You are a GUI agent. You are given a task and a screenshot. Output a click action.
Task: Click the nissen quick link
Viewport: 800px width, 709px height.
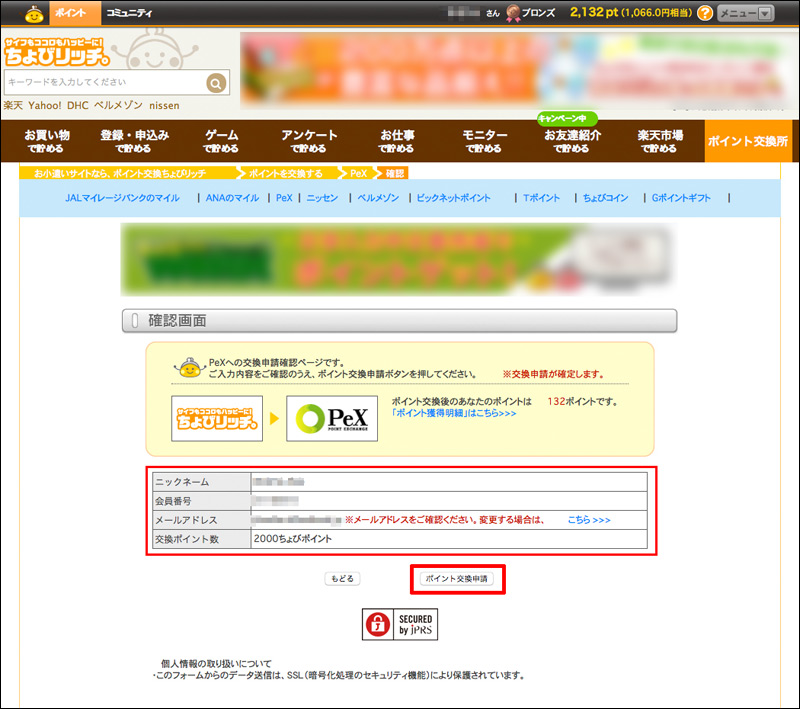[x=164, y=106]
